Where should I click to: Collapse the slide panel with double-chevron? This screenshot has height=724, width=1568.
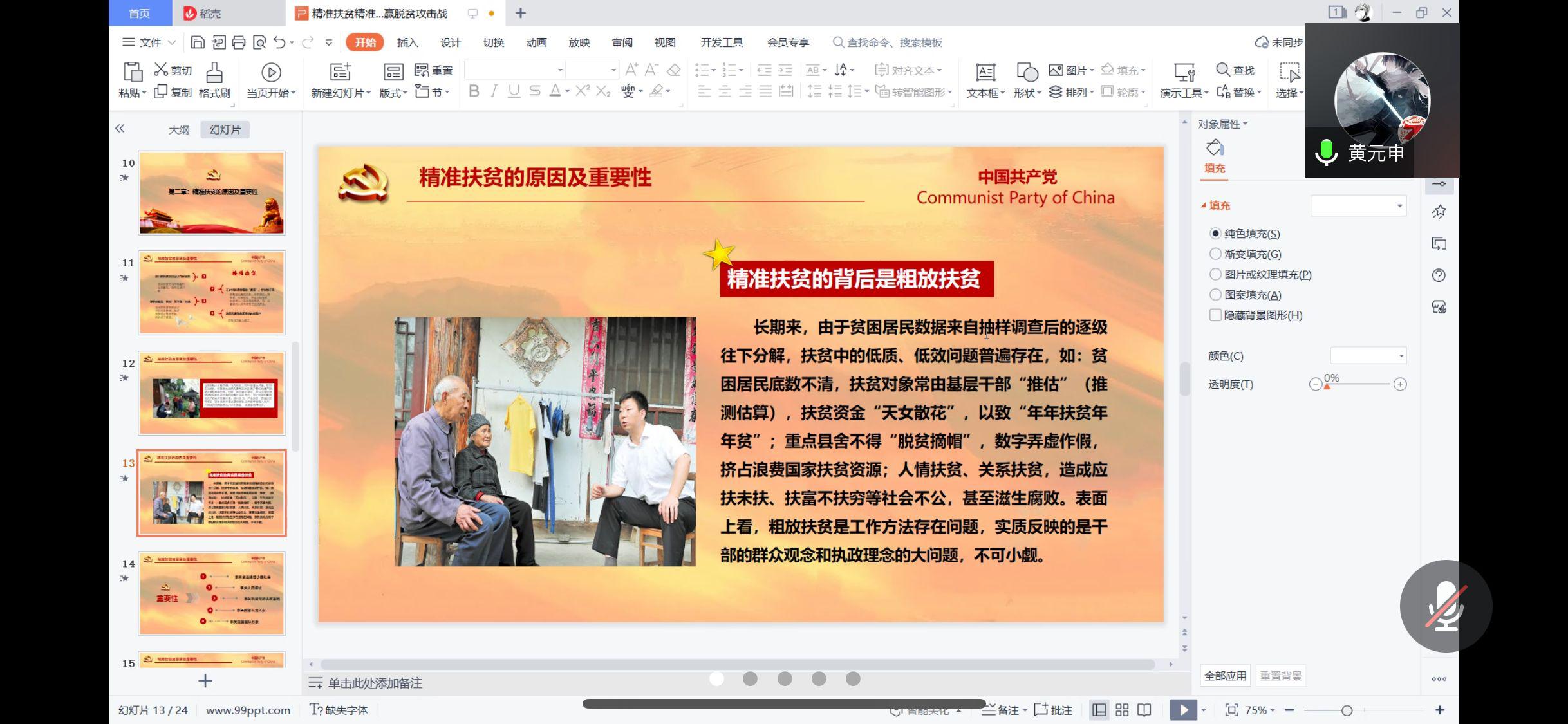[120, 129]
